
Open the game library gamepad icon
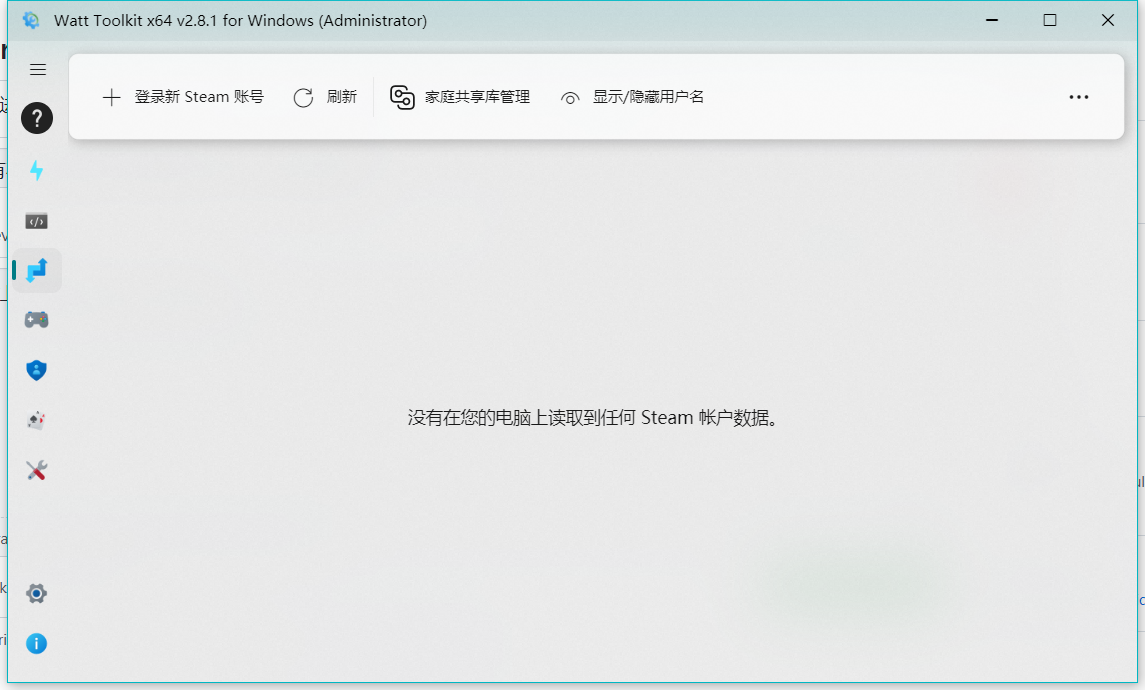click(x=37, y=319)
